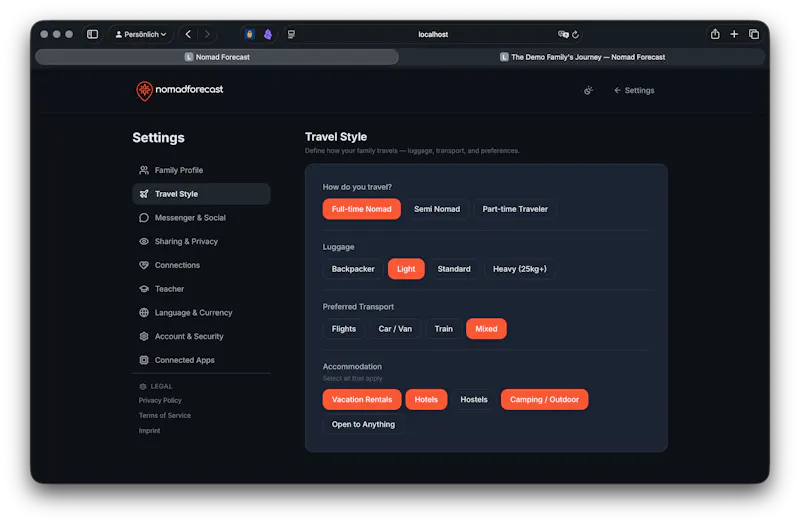This screenshot has height=524, width=800.
Task: Set preferred transport to Mixed
Action: coord(486,329)
